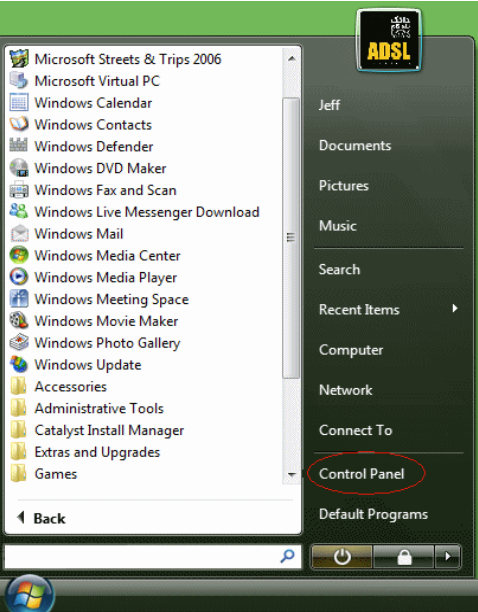The height and width of the screenshot is (612, 478).
Task: Open Windows Meeting Space icon
Action: 19,299
